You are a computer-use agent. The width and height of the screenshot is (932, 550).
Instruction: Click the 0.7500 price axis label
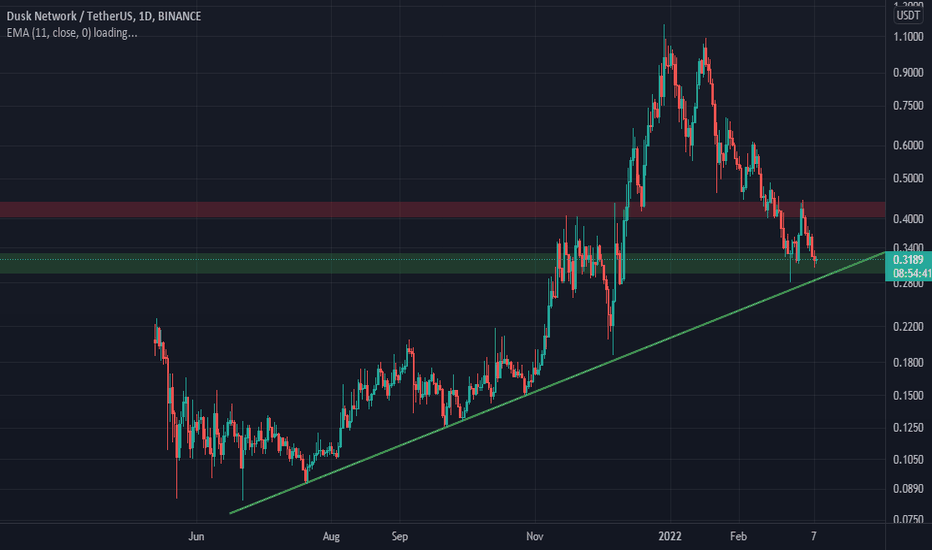click(x=908, y=106)
